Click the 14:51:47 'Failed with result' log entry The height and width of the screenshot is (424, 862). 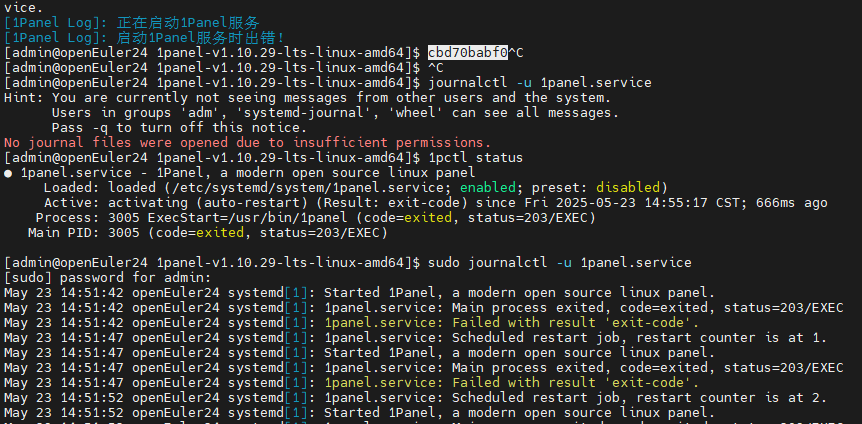tap(351, 383)
